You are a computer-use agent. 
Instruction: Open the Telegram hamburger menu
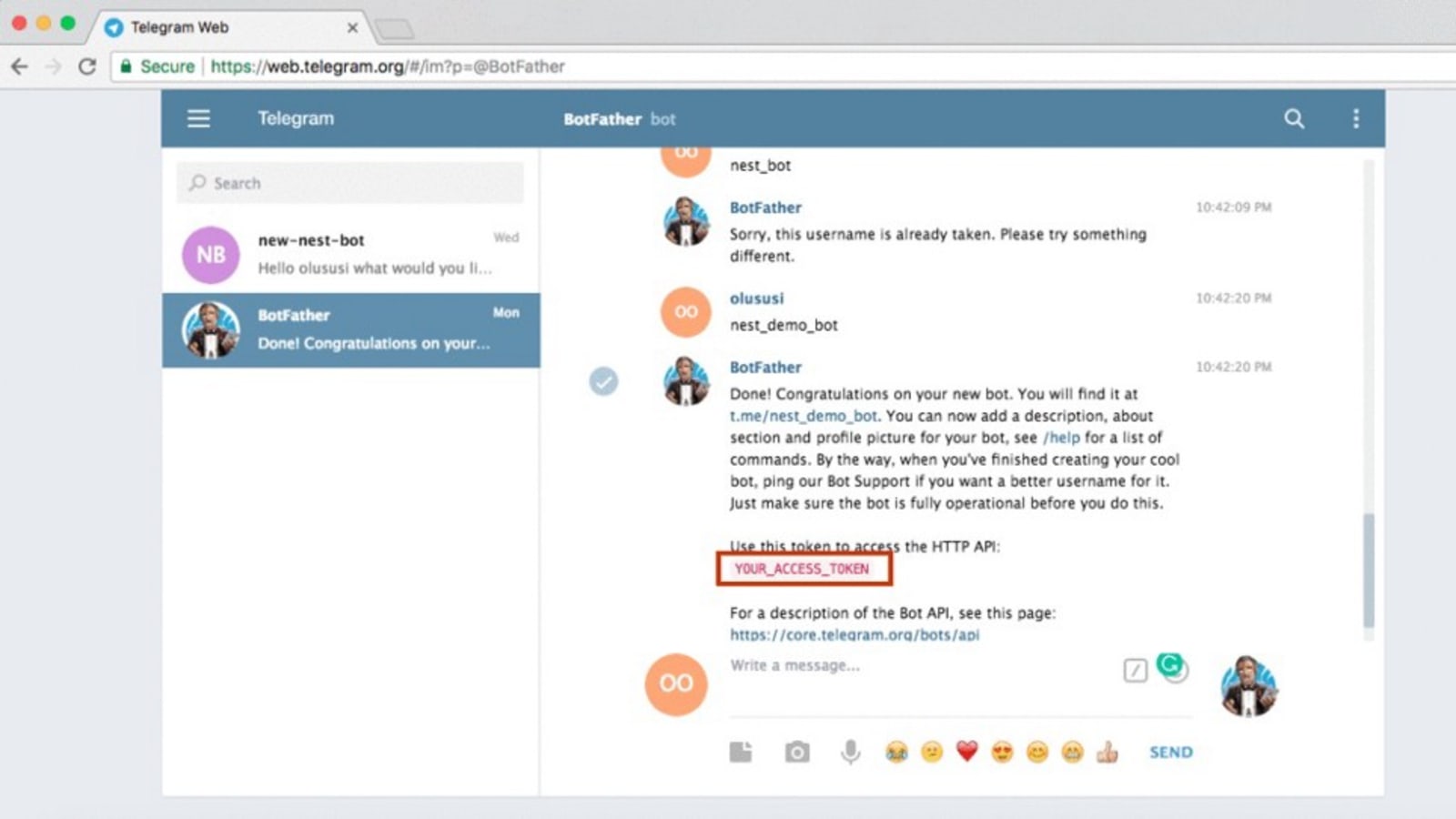point(198,118)
